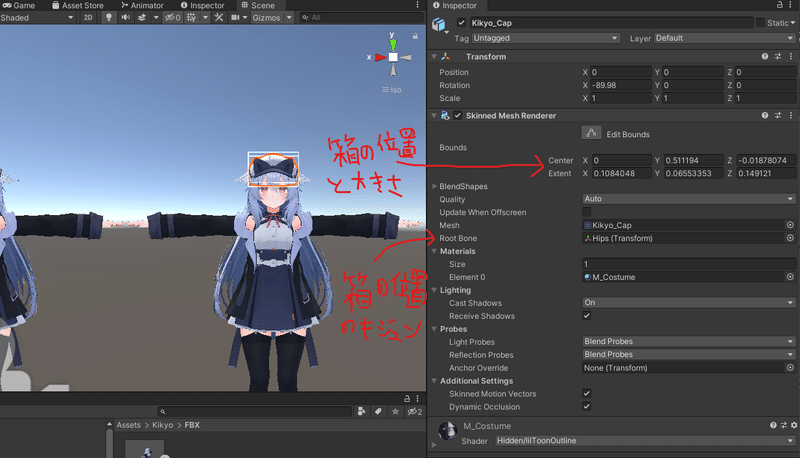Image resolution: width=800 pixels, height=458 pixels.
Task: Open the Mesh object picker circle
Action: pos(790,225)
